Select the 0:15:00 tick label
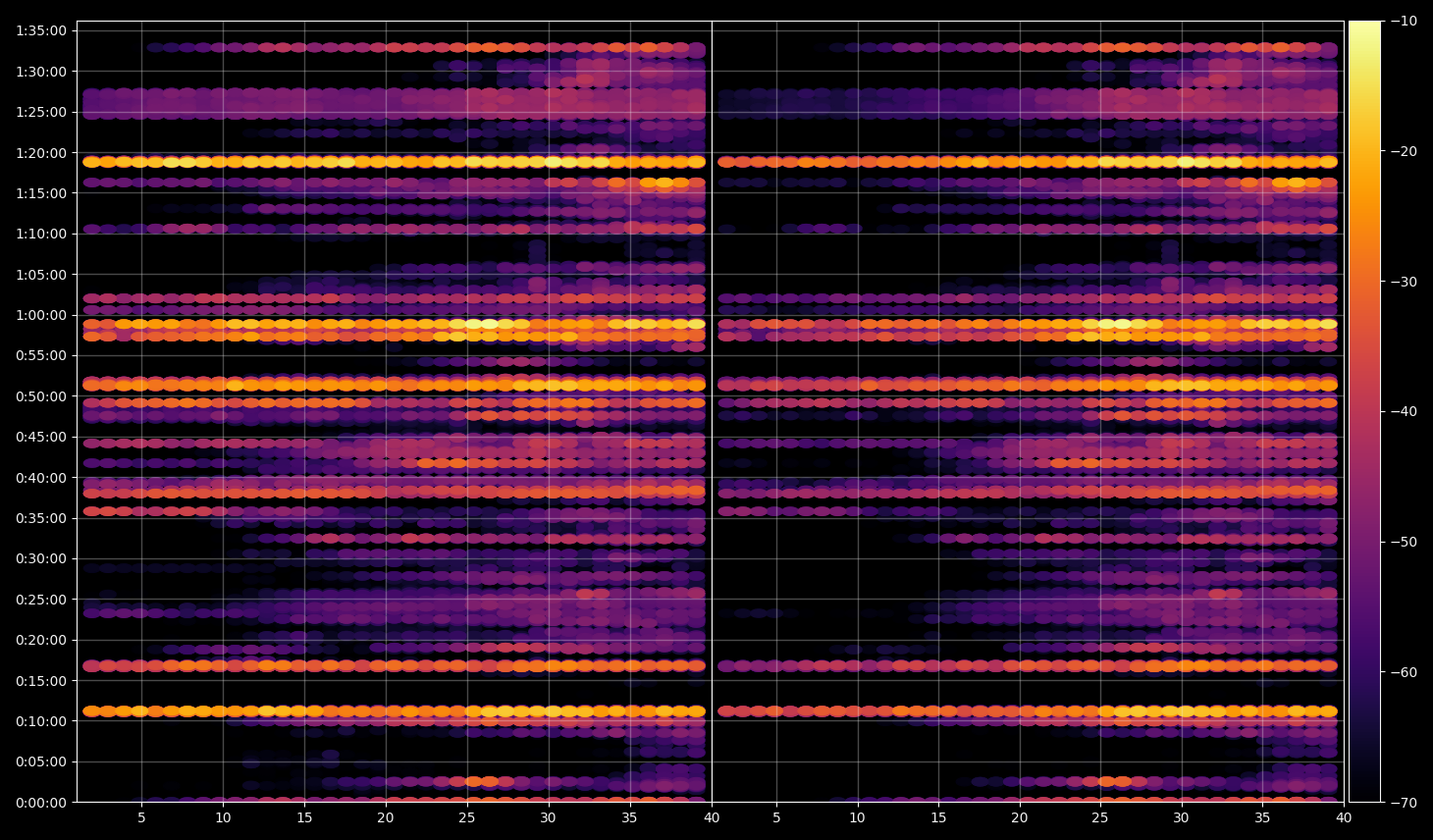The width and height of the screenshot is (1433, 840). (x=41, y=681)
